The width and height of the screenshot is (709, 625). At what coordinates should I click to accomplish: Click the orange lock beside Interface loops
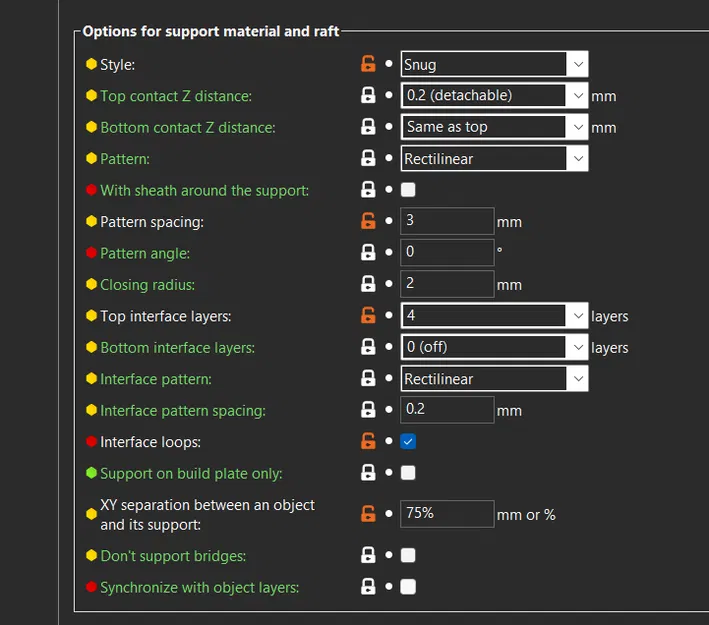click(x=368, y=441)
